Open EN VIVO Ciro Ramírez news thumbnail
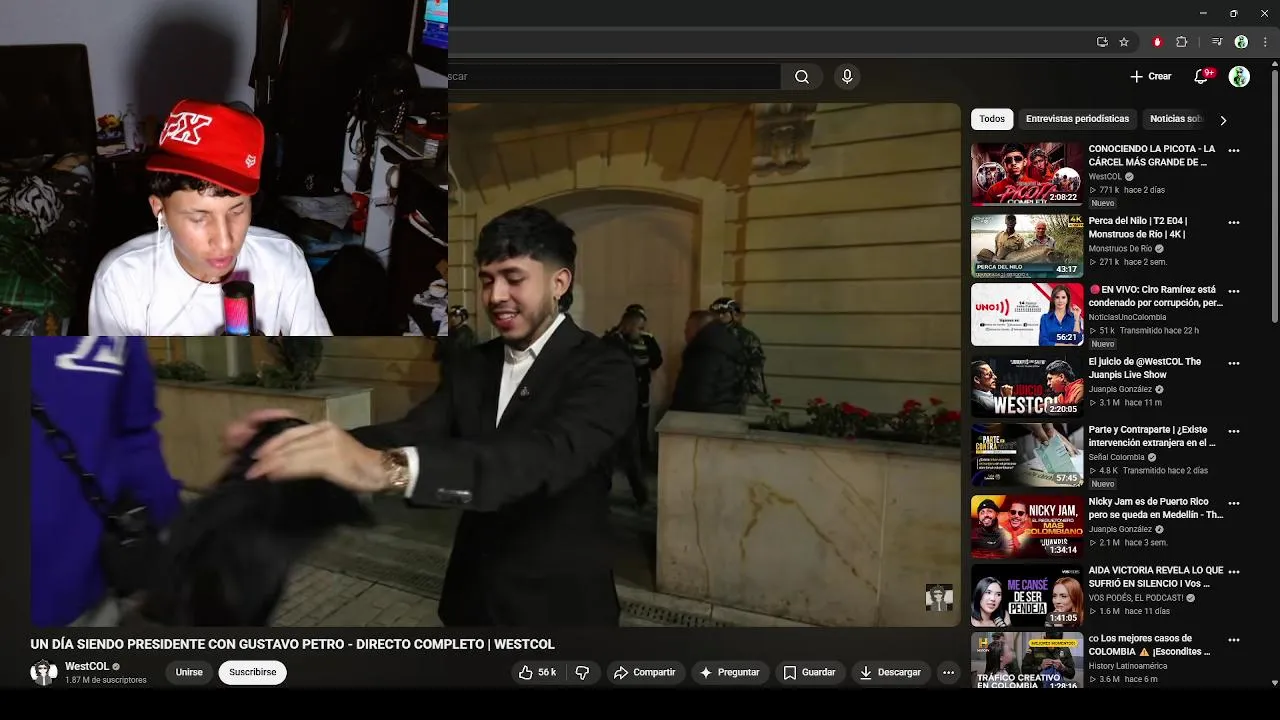The height and width of the screenshot is (720, 1280). pyautogui.click(x=1027, y=315)
